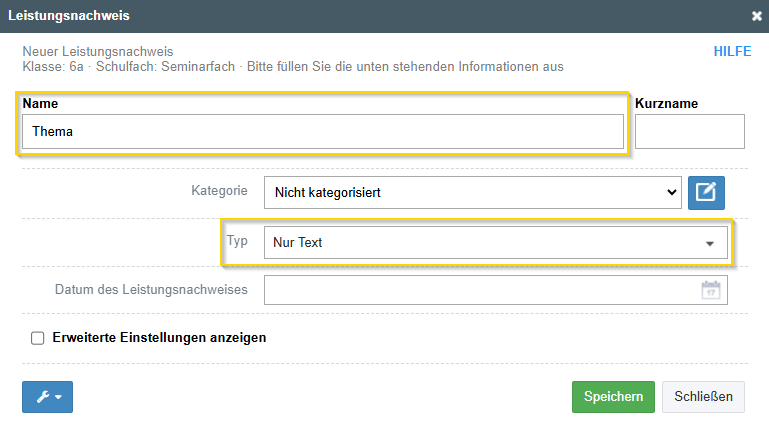Click the Schließen button

pos(703,397)
